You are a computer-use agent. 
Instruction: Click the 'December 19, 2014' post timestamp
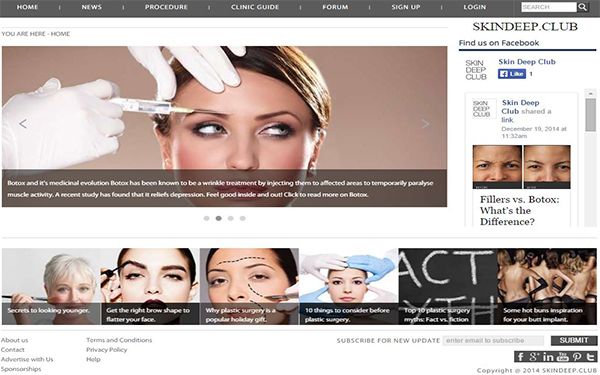pos(534,132)
